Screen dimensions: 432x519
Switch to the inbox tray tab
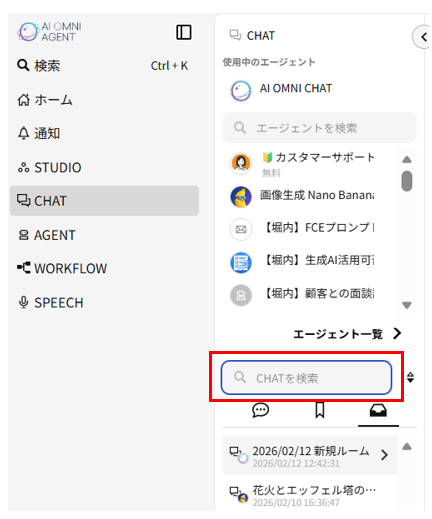coord(378,410)
